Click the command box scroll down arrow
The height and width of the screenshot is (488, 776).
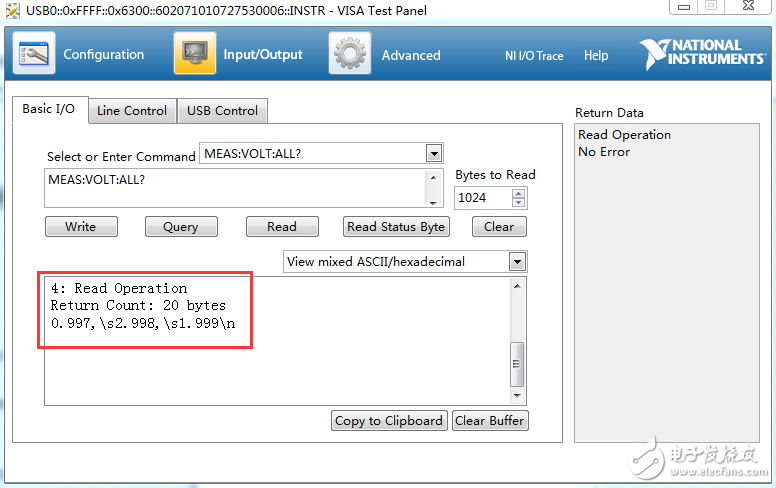434,202
